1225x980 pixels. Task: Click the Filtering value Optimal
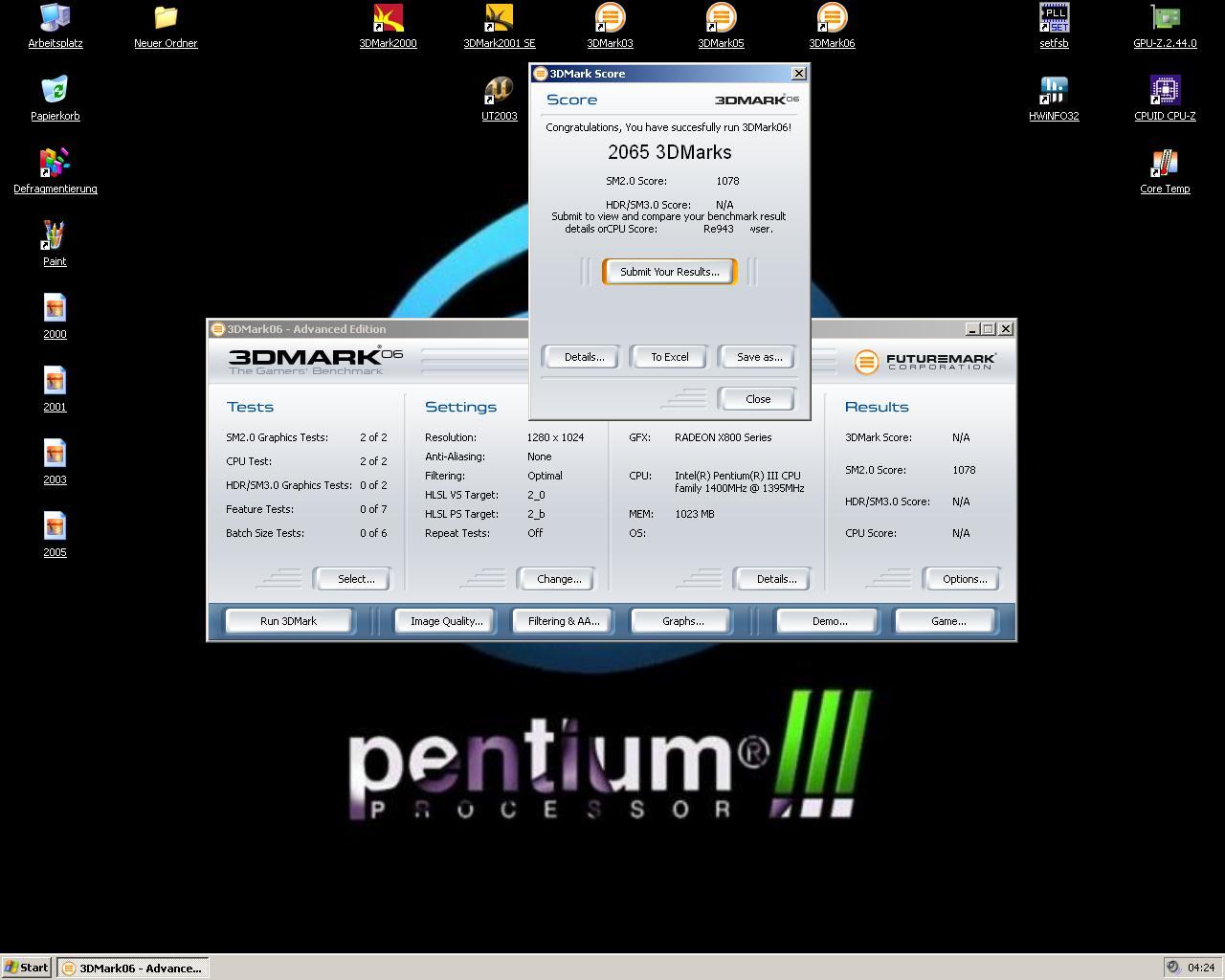545,476
